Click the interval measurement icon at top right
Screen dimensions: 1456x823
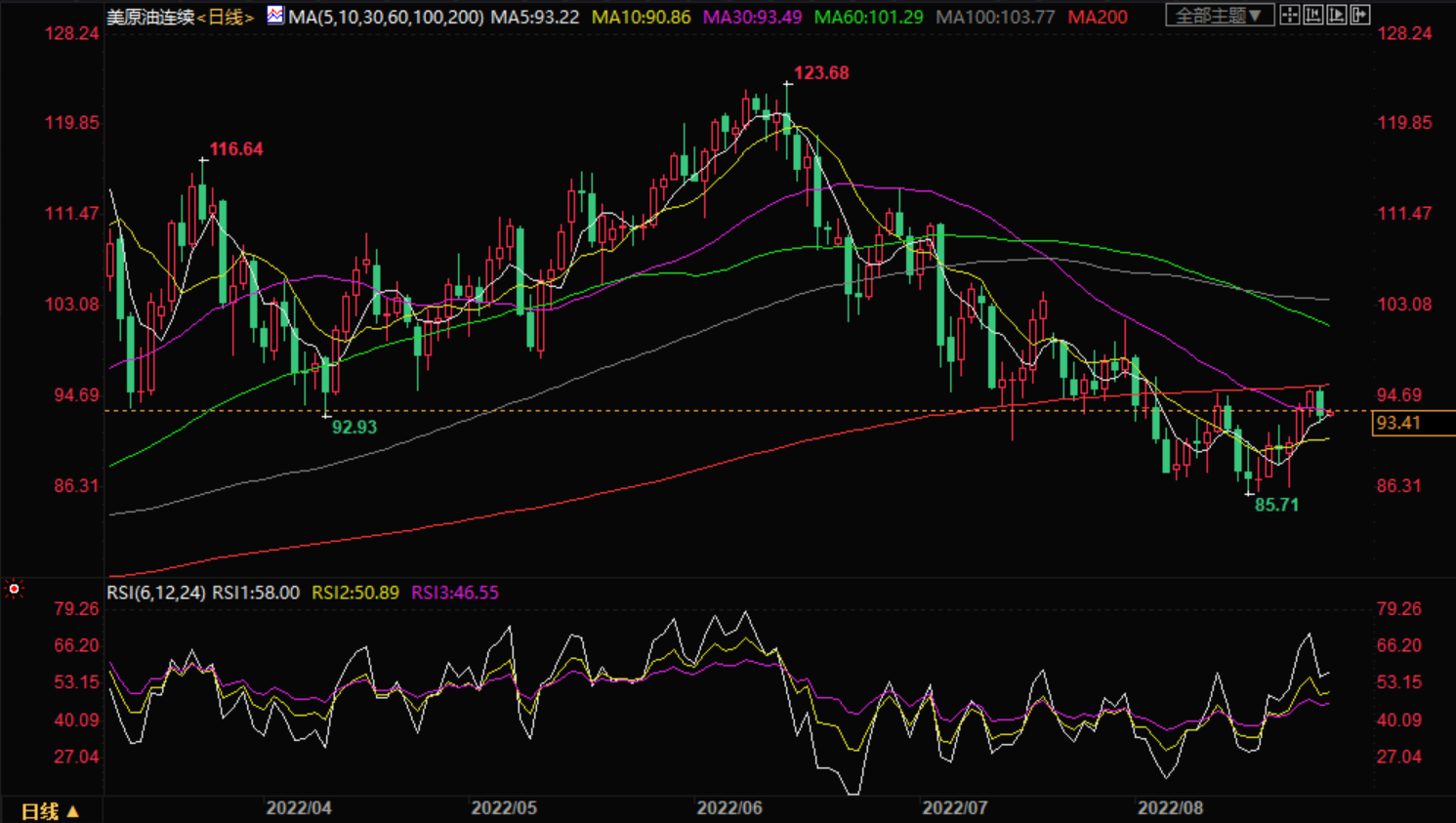pyautogui.click(x=1313, y=15)
